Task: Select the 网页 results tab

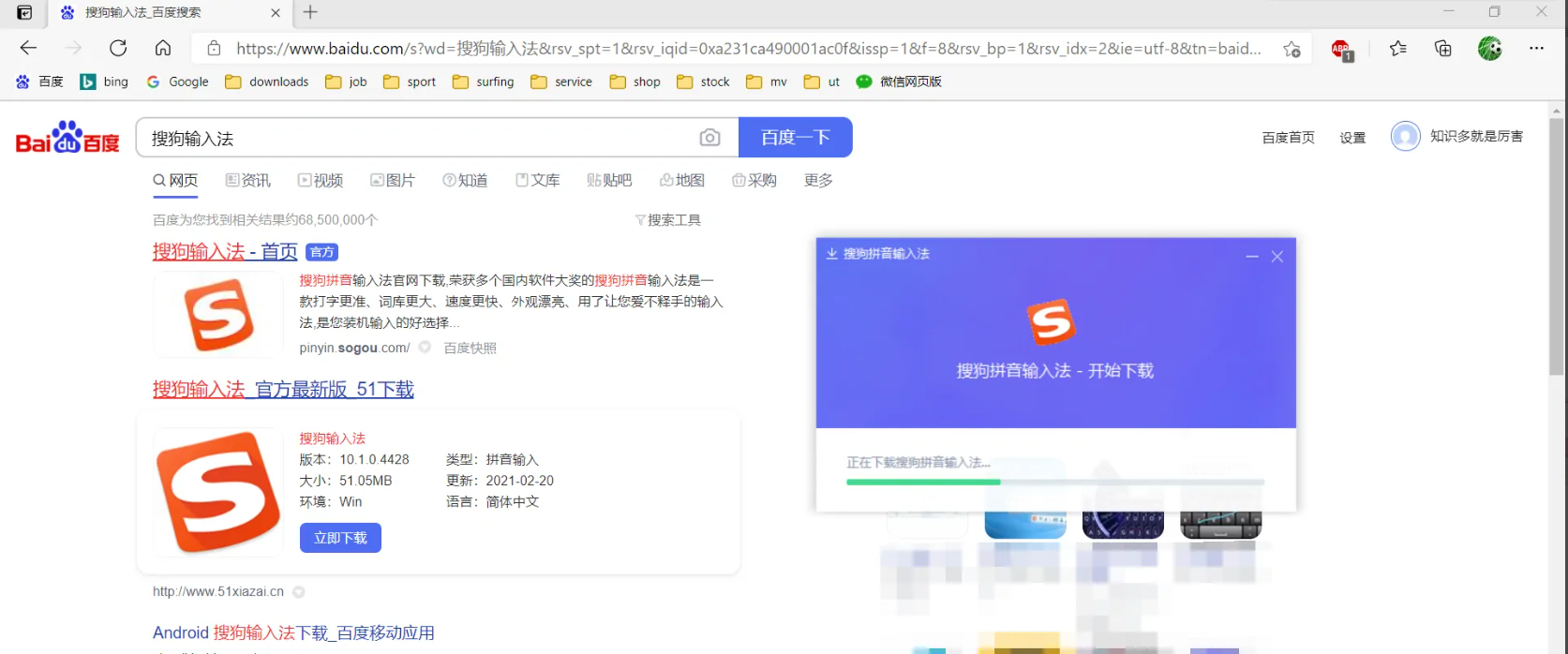Action: pos(175,180)
